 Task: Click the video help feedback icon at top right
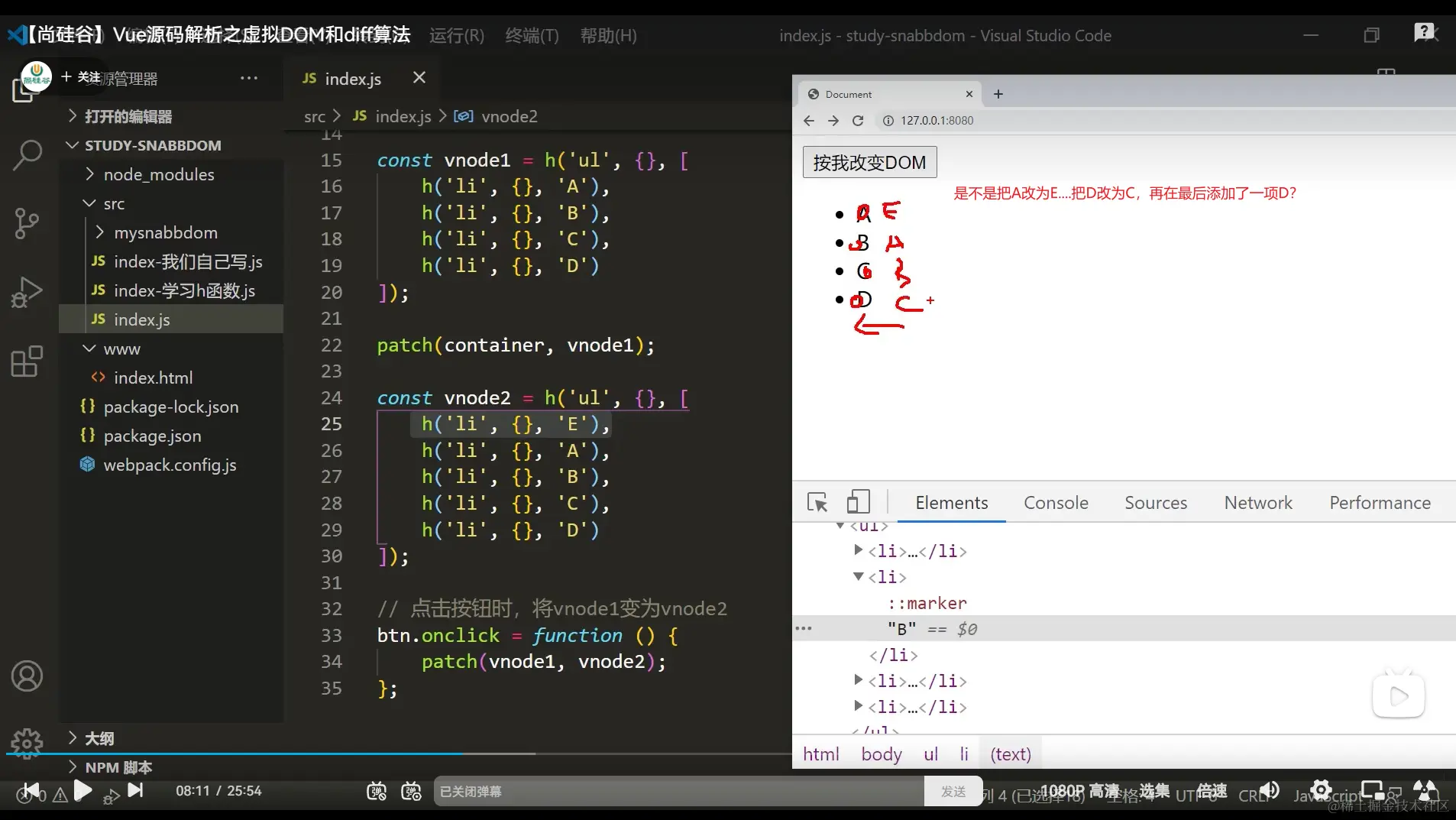[1425, 33]
